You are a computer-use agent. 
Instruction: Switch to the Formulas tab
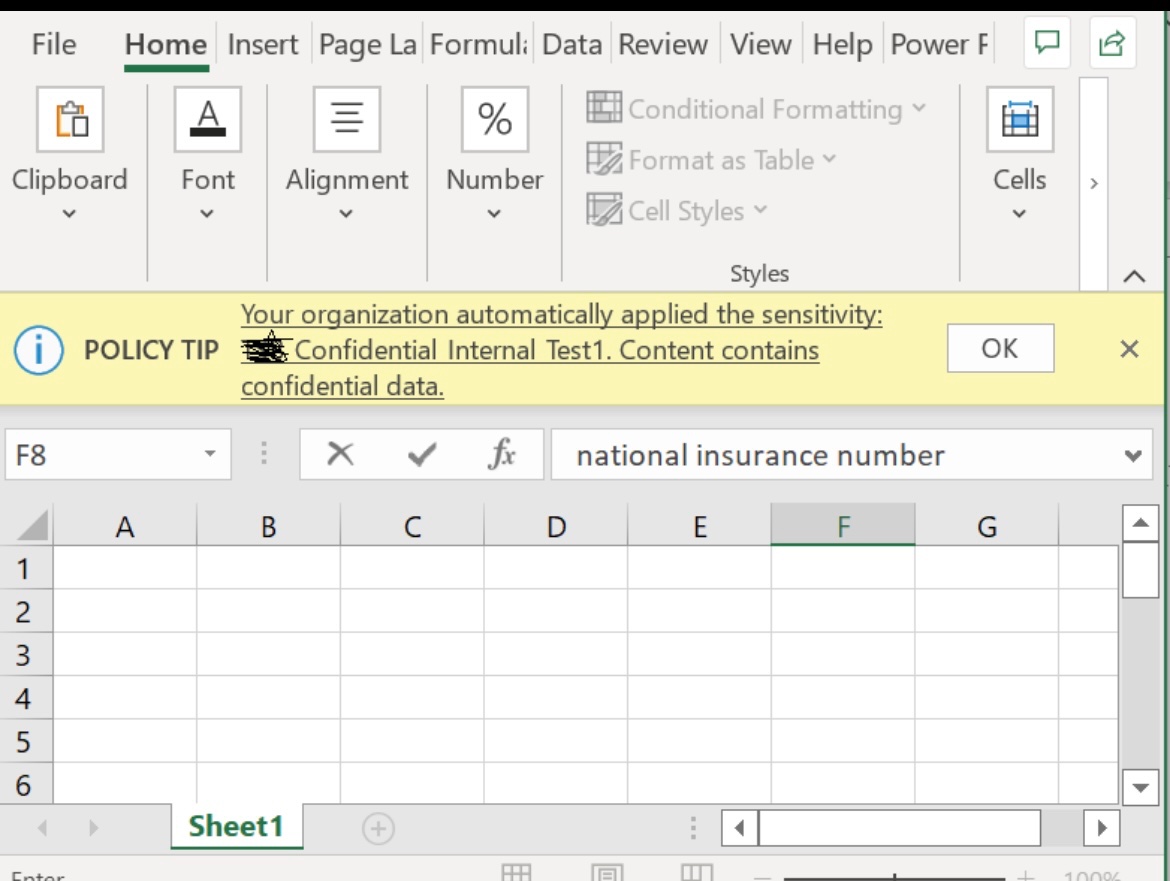pyautogui.click(x=478, y=44)
